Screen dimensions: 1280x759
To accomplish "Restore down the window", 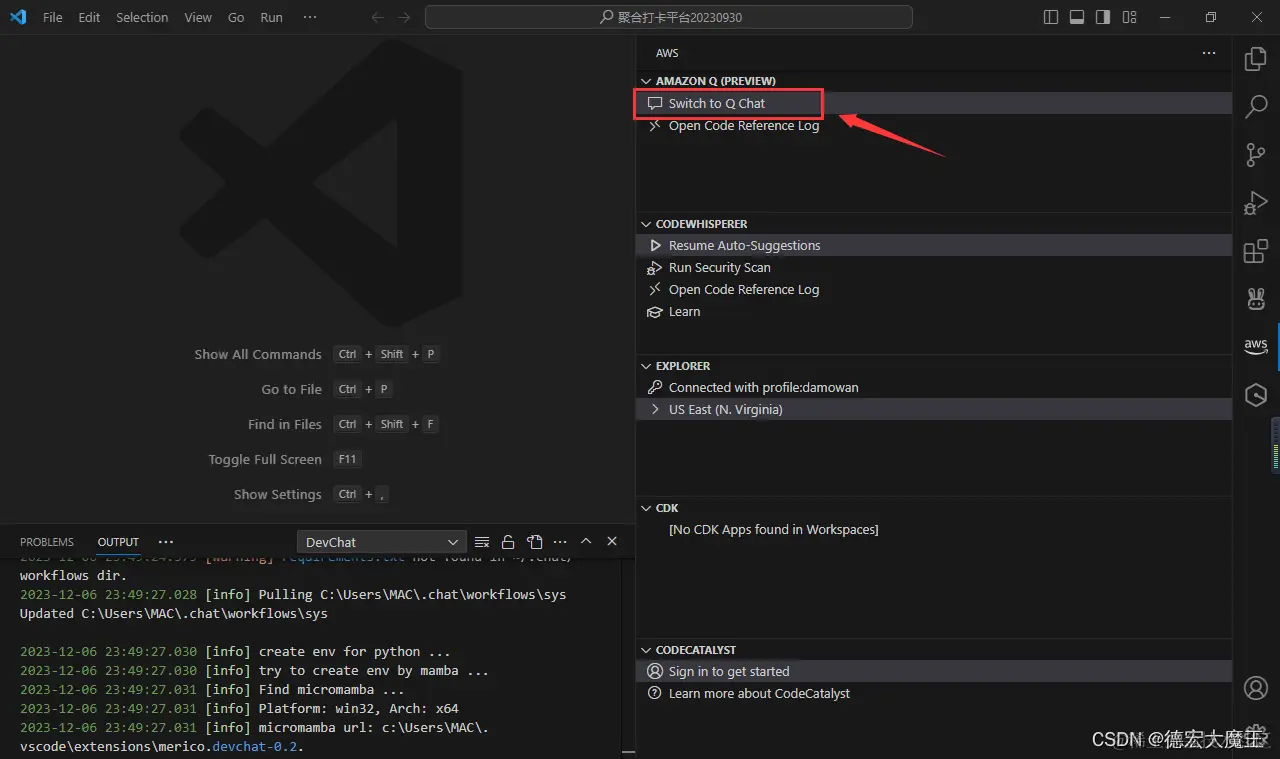I will [x=1211, y=17].
